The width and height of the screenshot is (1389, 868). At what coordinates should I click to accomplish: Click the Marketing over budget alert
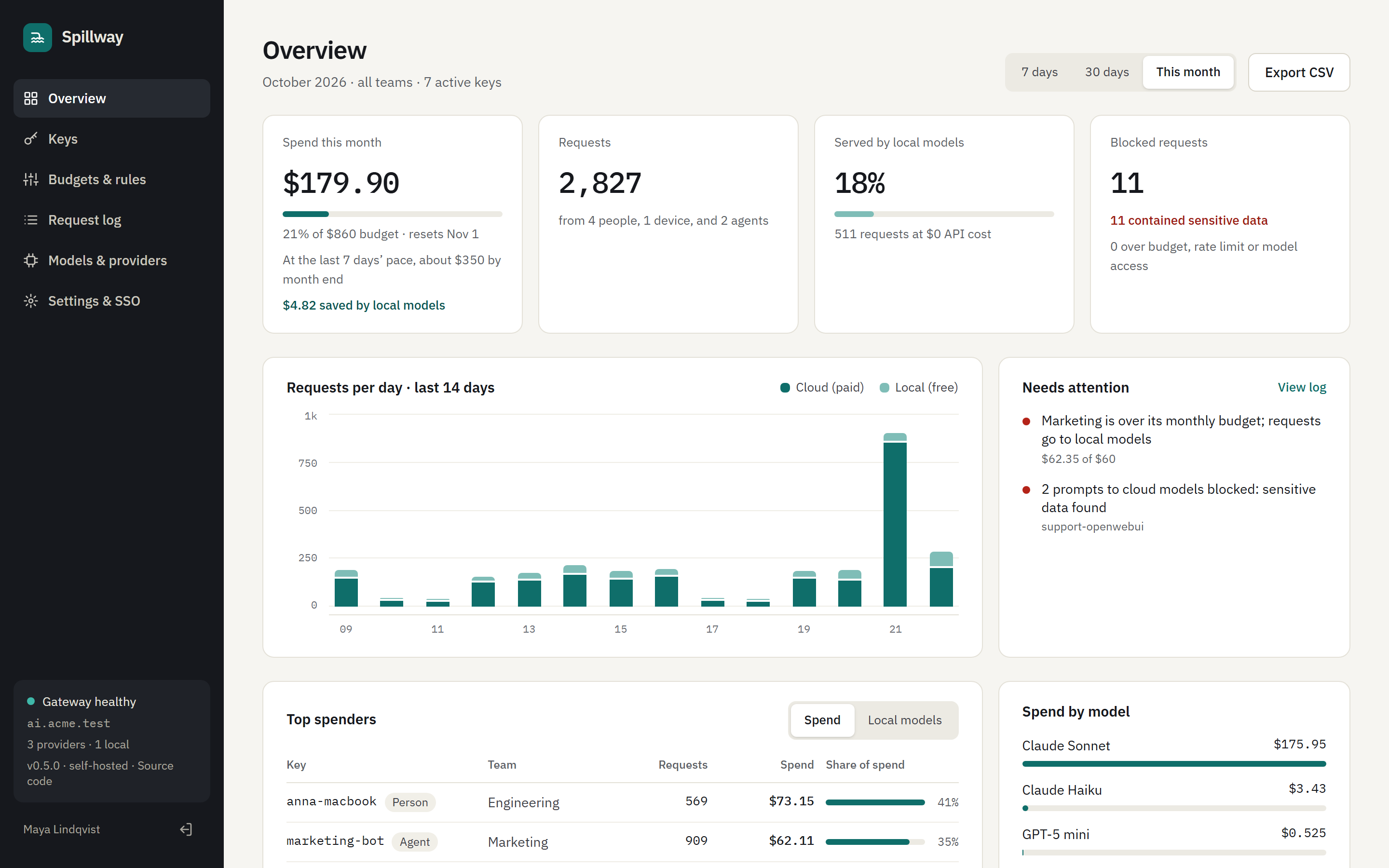[x=1174, y=439]
